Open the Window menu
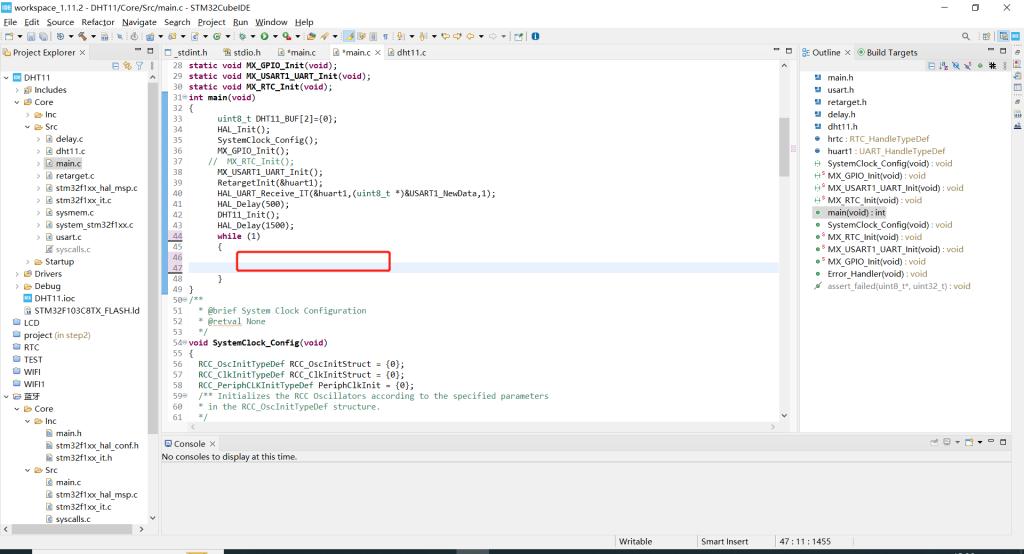 271,22
